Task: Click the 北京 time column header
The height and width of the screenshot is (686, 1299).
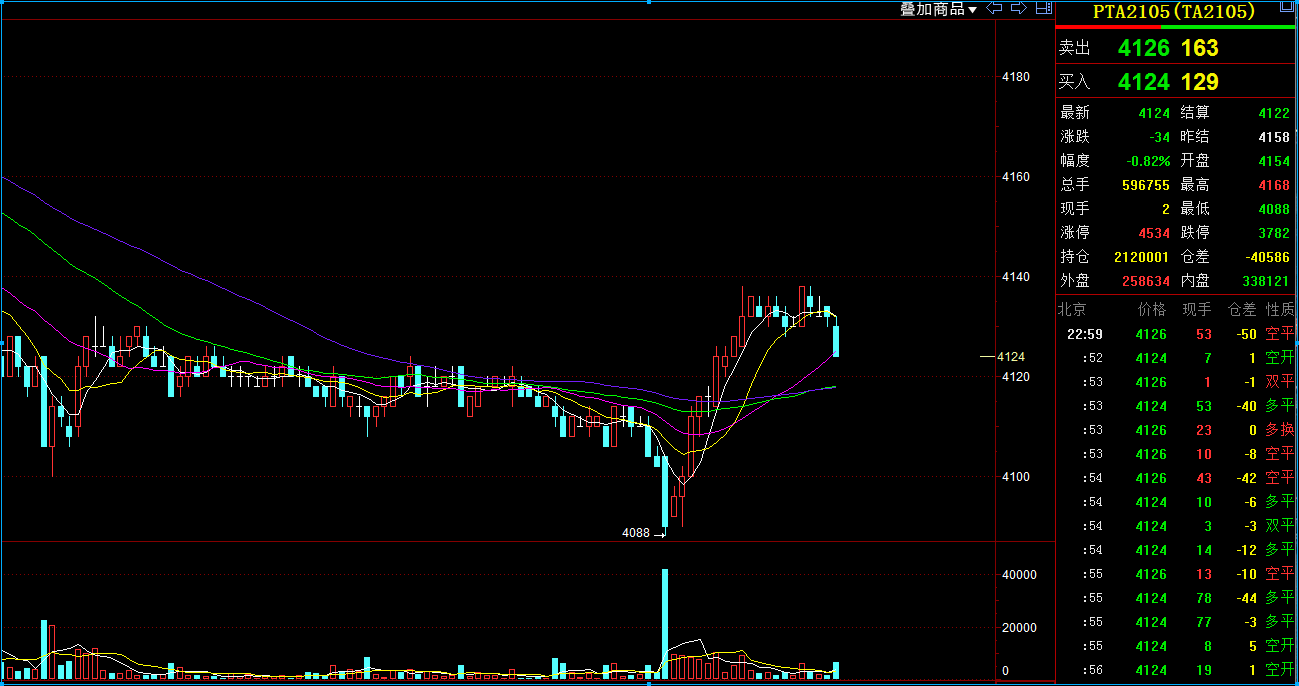Action: [x=1073, y=310]
